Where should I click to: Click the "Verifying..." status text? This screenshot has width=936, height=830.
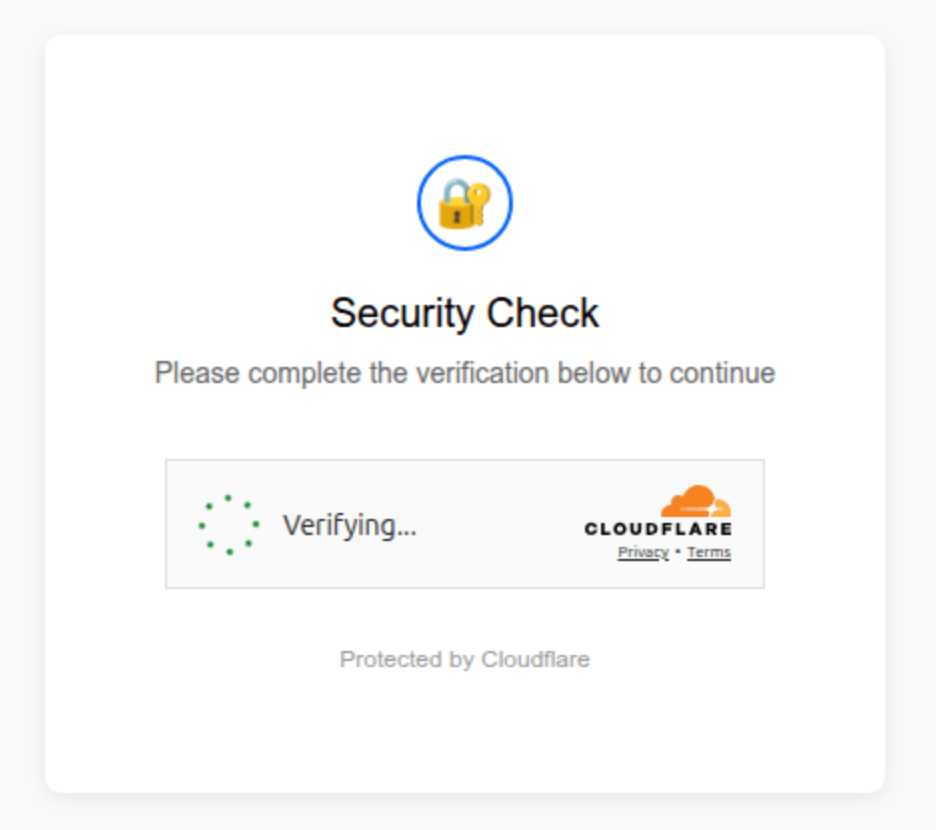[349, 525]
